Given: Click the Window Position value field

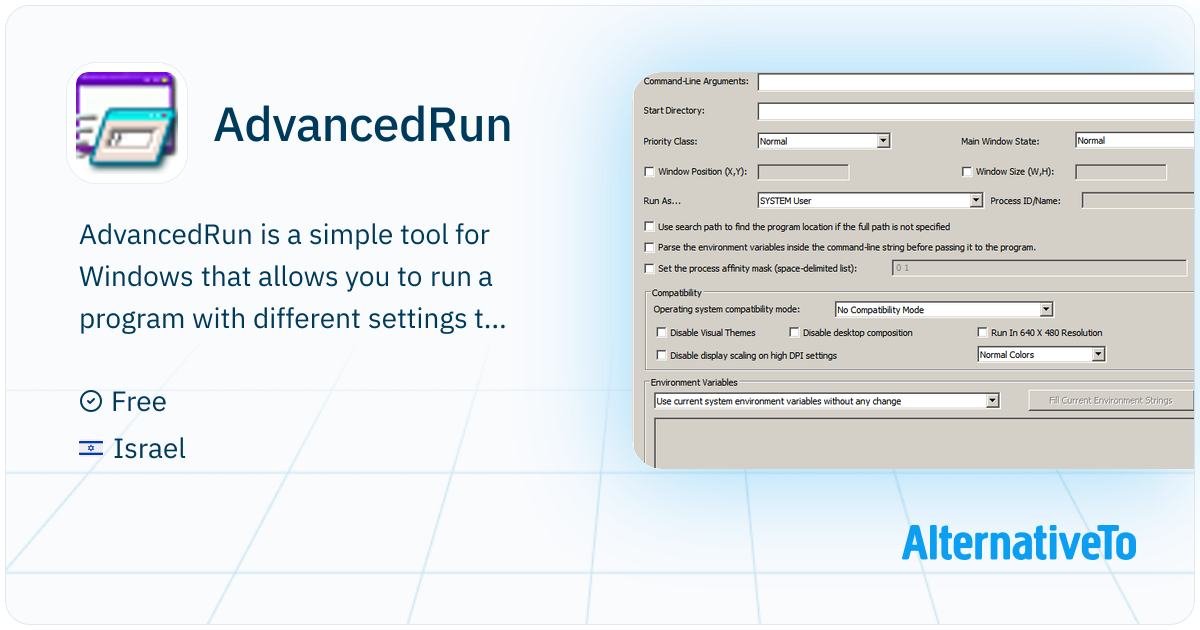Looking at the screenshot, I should point(803,172).
